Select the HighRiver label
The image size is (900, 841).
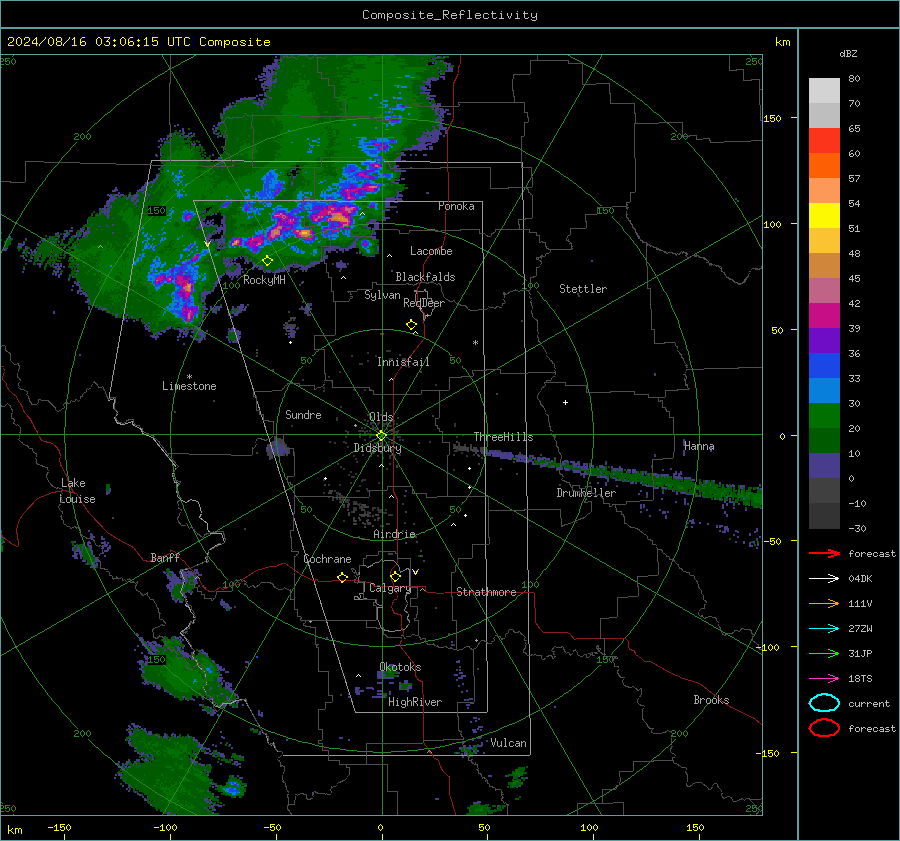click(x=415, y=702)
